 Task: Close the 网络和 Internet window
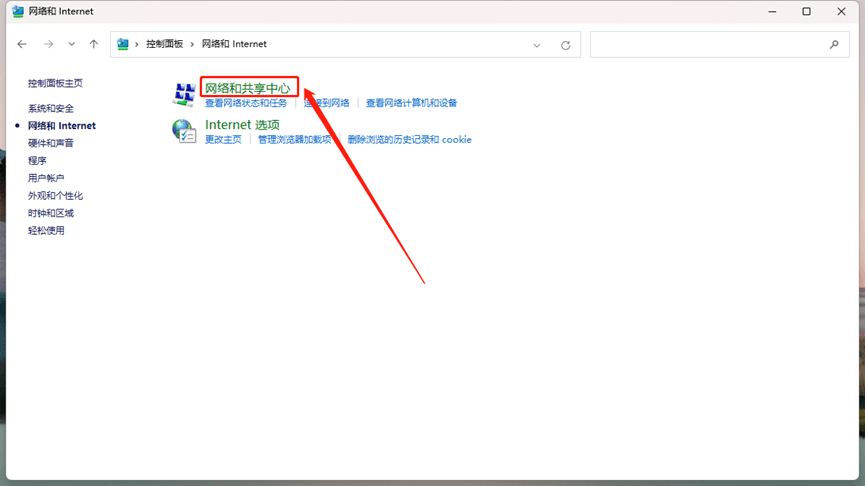841,12
